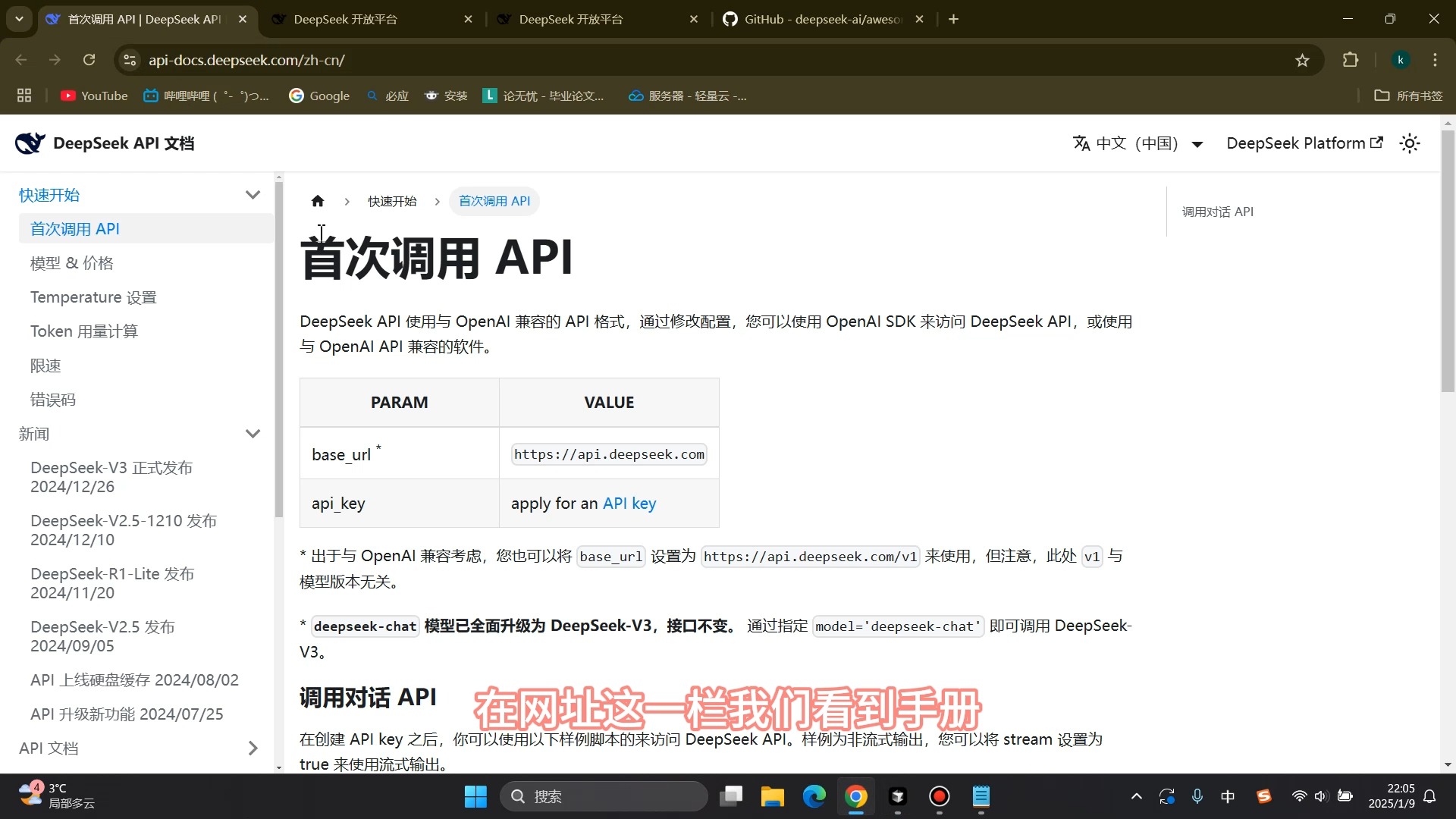Show hidden system tray icons
Image resolution: width=1456 pixels, height=819 pixels.
[x=1136, y=796]
